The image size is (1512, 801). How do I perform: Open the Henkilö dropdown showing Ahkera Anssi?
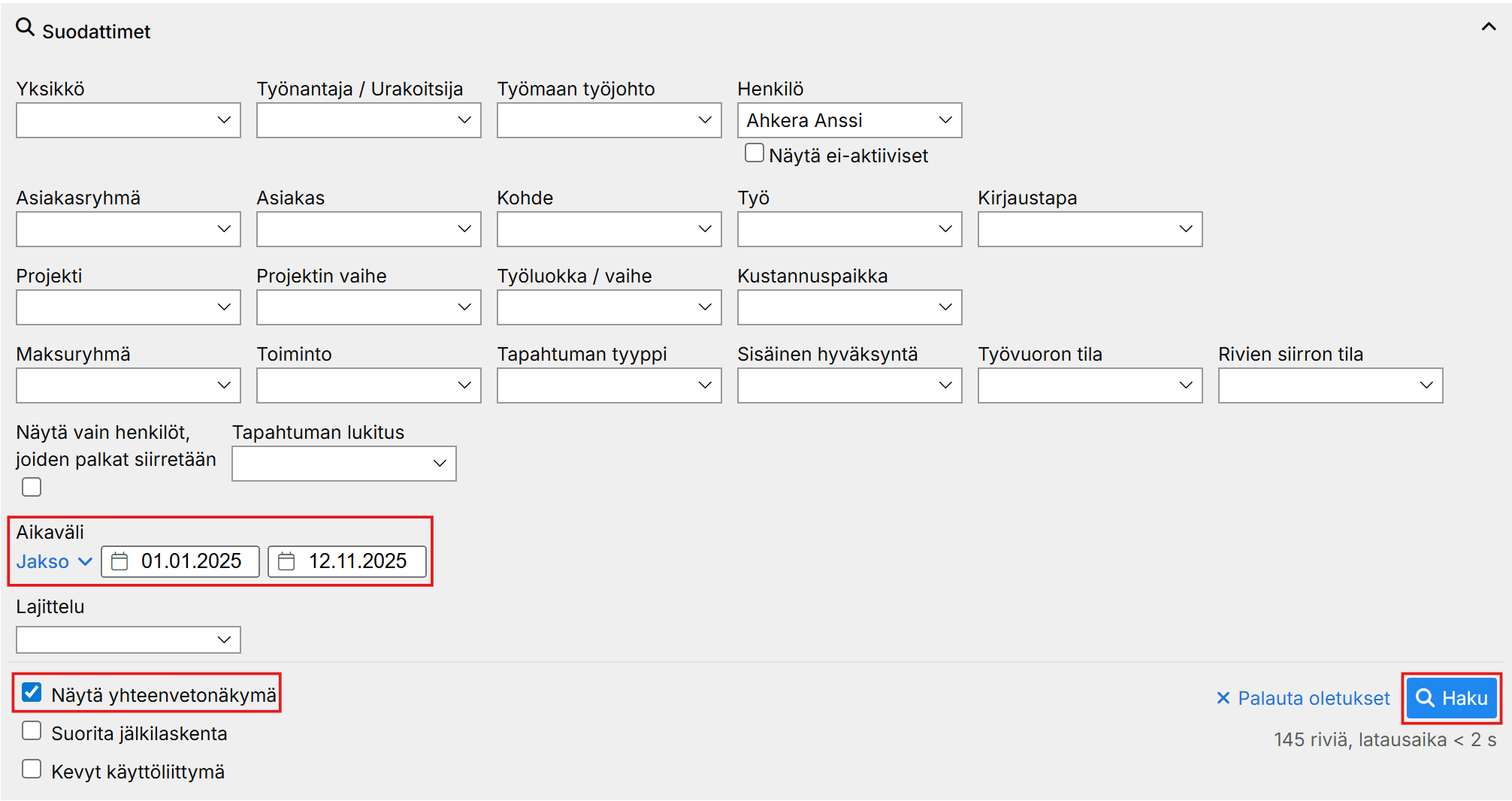[x=849, y=120]
